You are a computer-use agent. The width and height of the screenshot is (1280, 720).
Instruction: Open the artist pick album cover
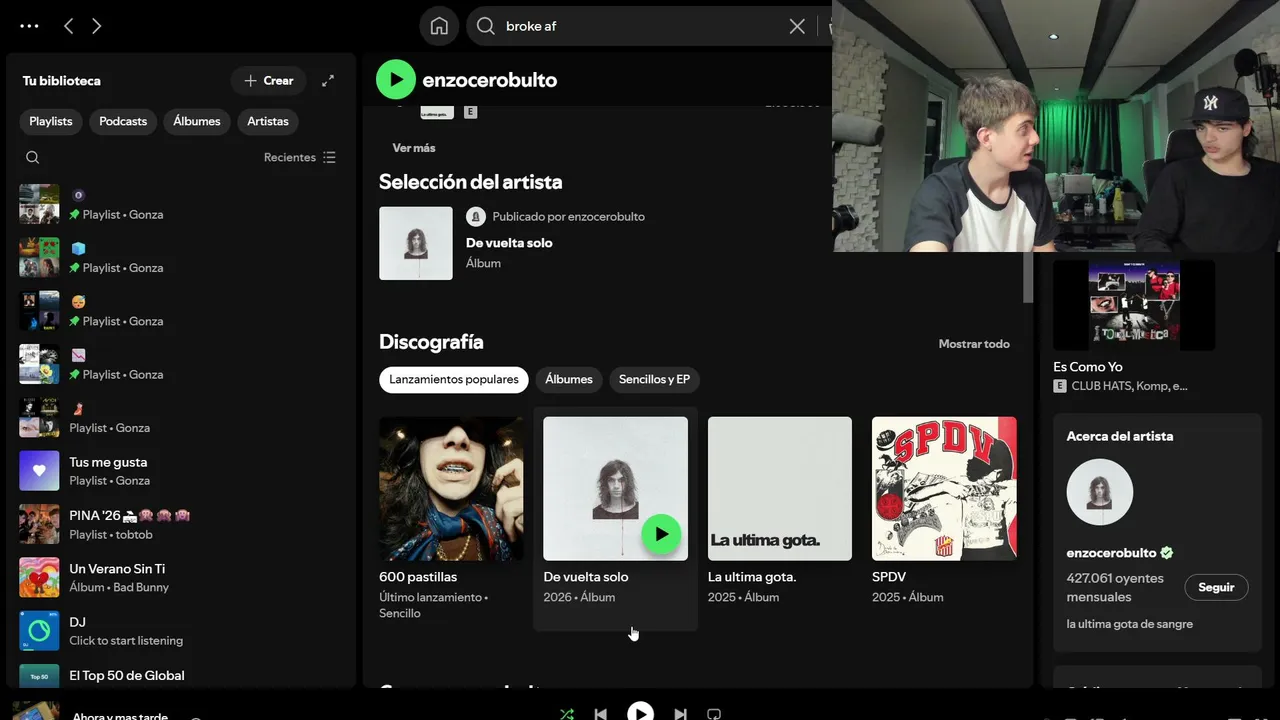coord(416,243)
